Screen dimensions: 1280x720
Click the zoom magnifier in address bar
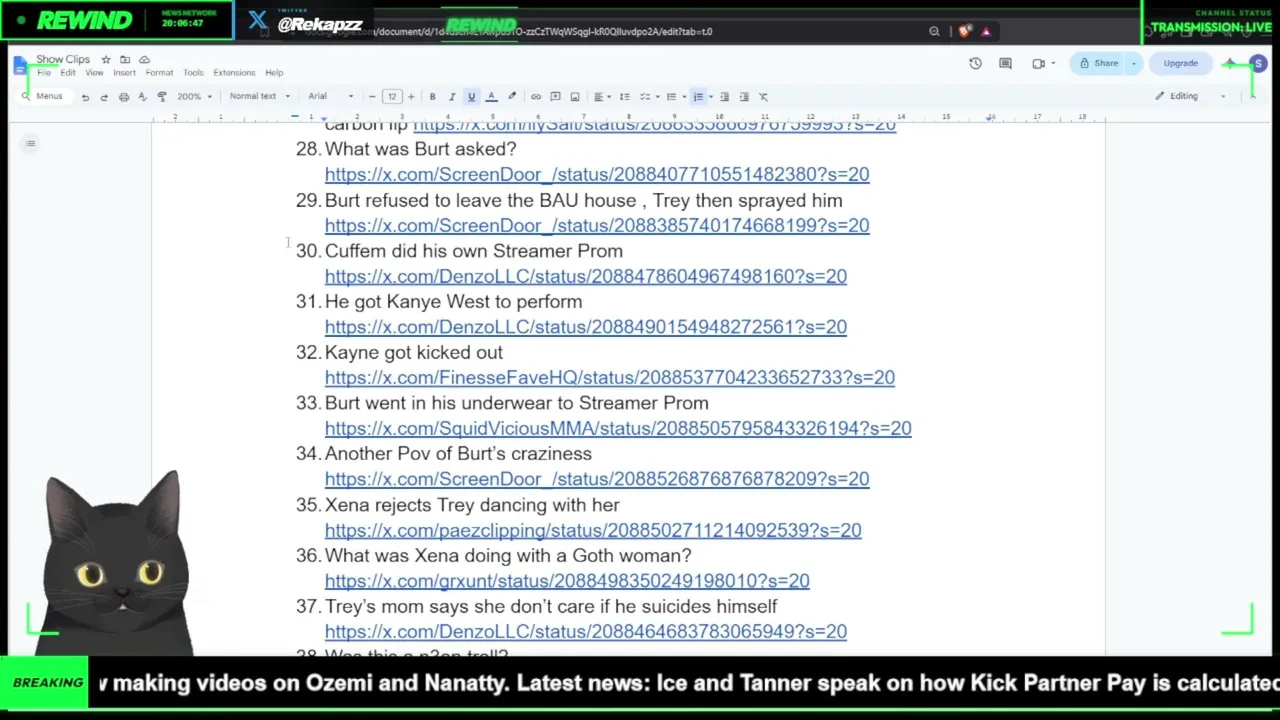(x=934, y=31)
